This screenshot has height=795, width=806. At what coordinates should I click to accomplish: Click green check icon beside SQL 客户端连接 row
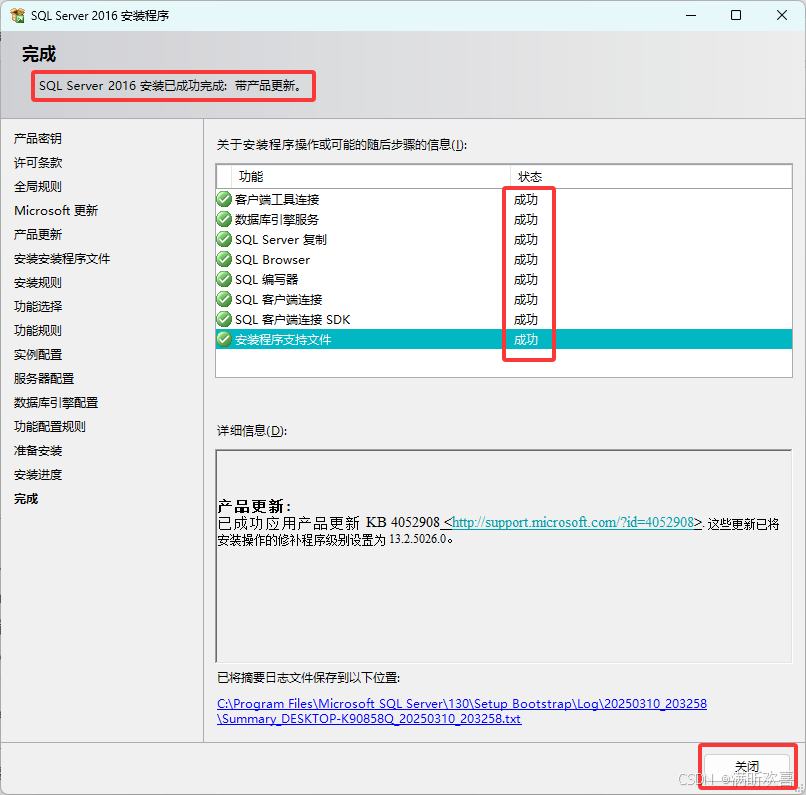tap(224, 299)
